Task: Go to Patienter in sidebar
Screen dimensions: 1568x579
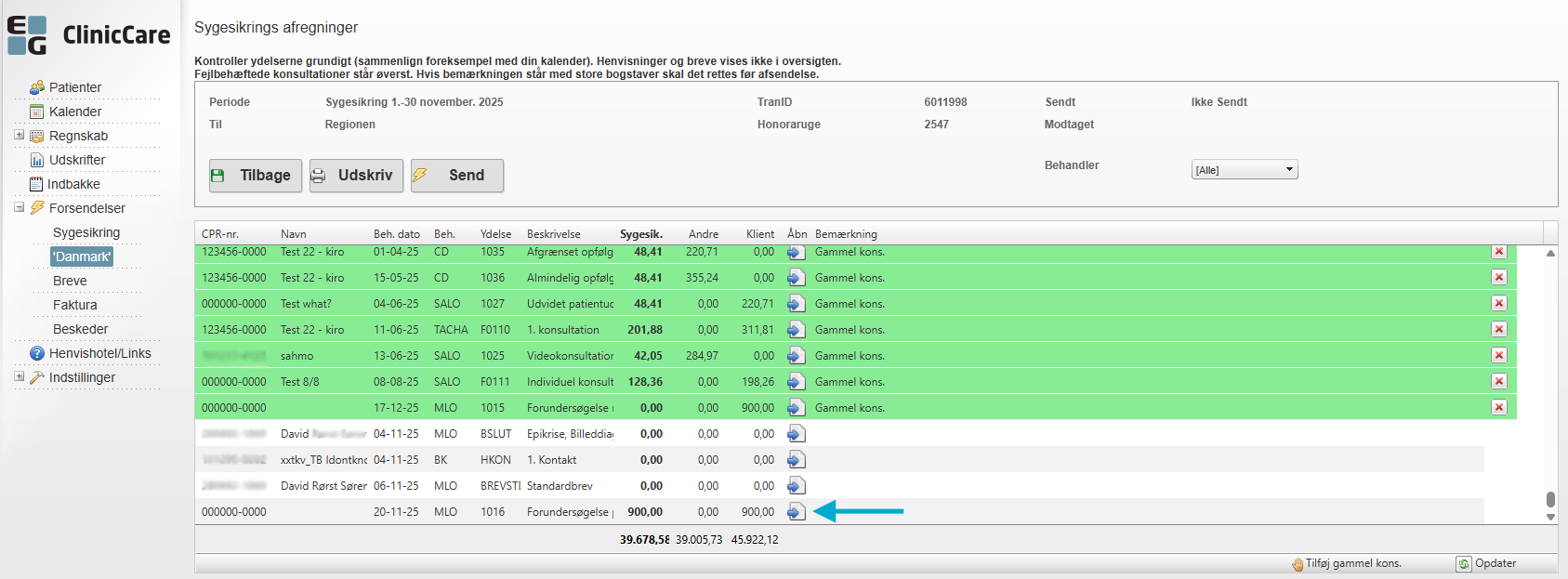Action: tap(74, 87)
